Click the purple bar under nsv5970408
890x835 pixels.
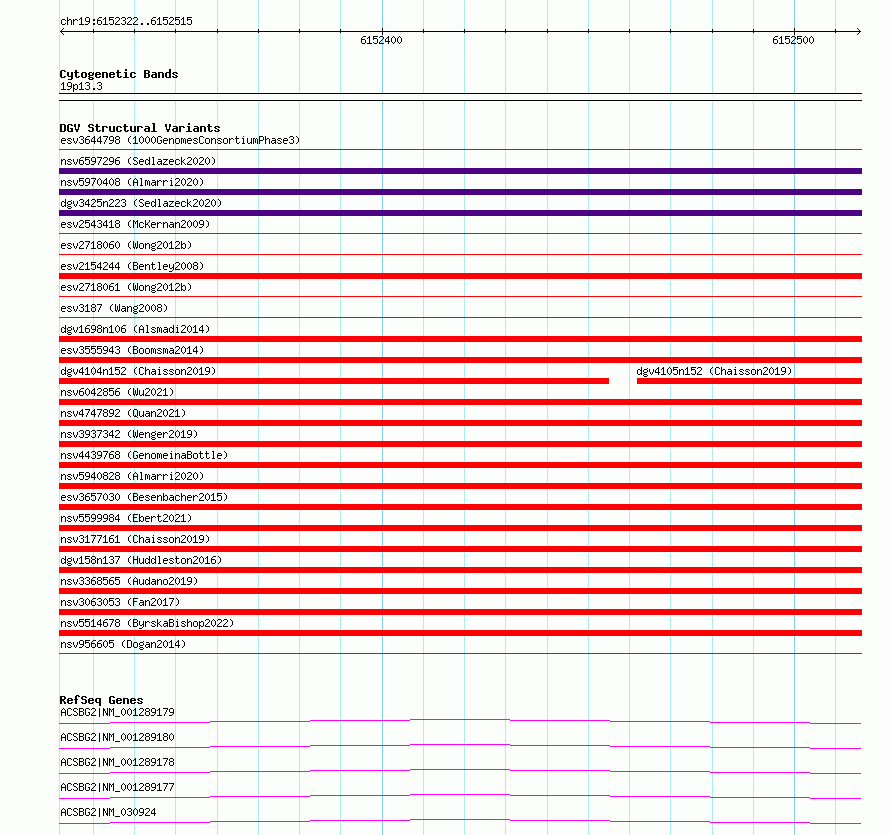(460, 192)
